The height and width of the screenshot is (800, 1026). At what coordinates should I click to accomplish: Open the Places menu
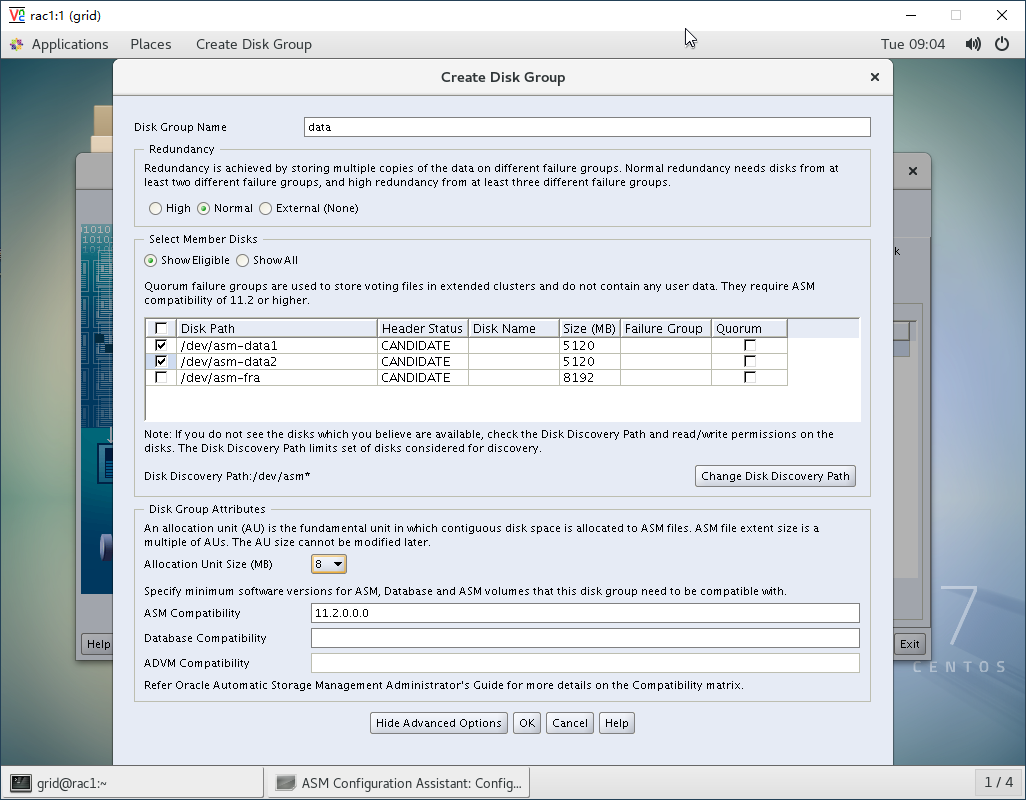[150, 44]
